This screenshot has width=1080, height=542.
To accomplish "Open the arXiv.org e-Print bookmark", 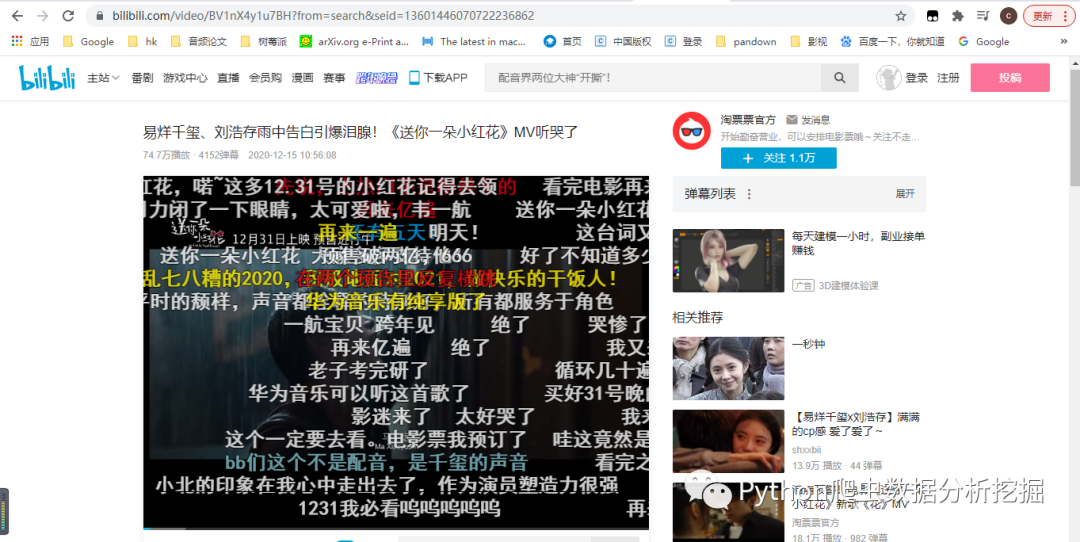I will 354,41.
